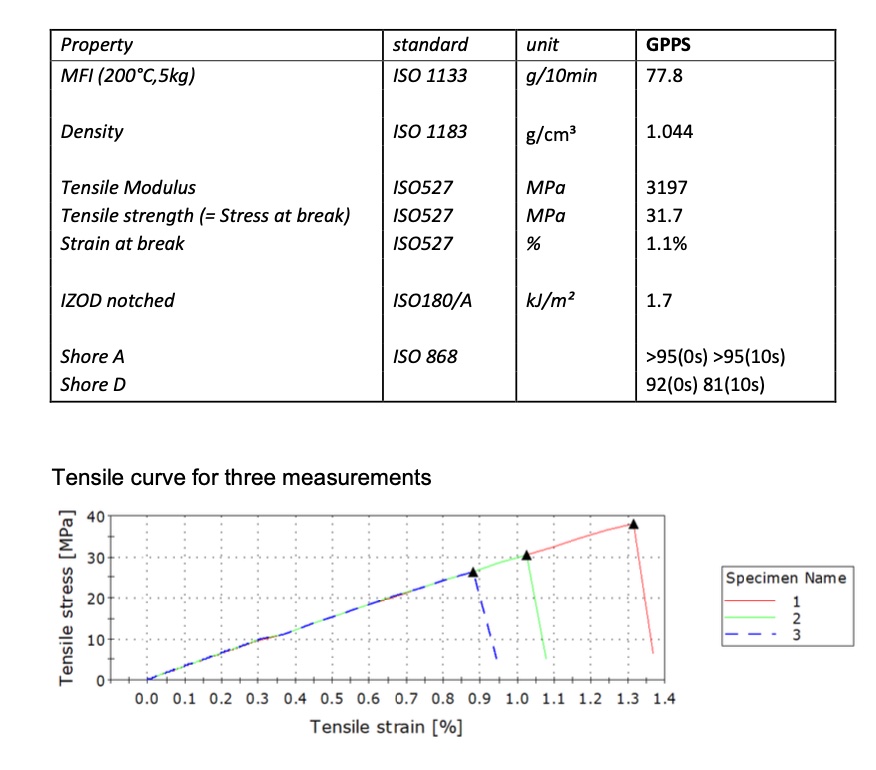Click the Property column header
Image resolution: width=876 pixels, height=770 pixels.
97,45
